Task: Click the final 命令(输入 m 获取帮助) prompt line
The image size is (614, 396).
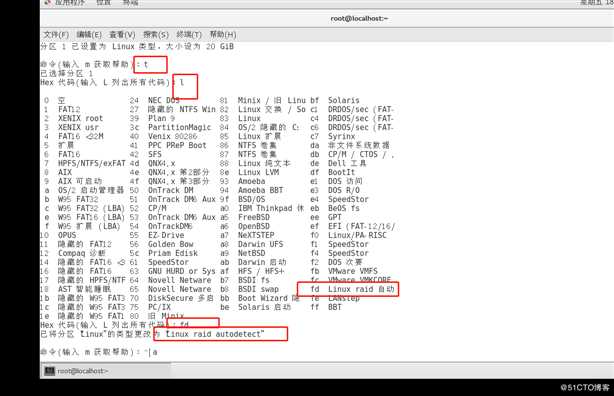Action: click(99, 352)
